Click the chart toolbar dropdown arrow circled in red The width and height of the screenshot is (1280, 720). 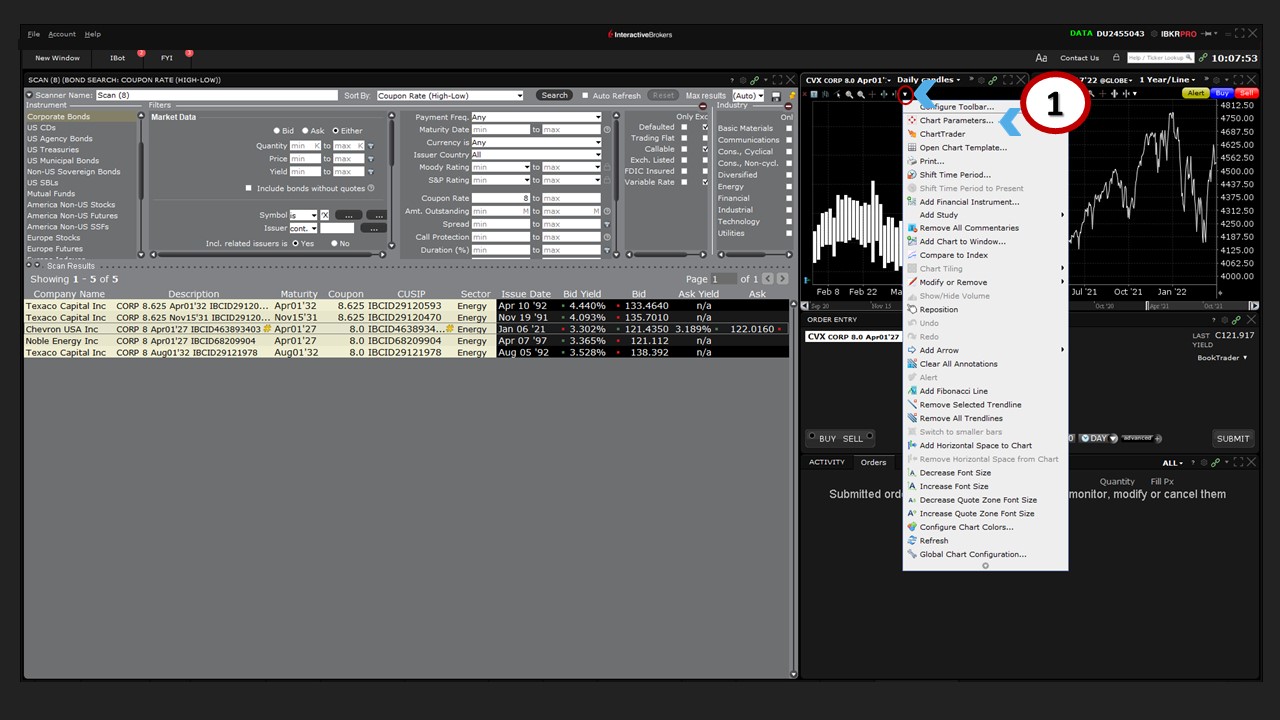pyautogui.click(x=904, y=95)
